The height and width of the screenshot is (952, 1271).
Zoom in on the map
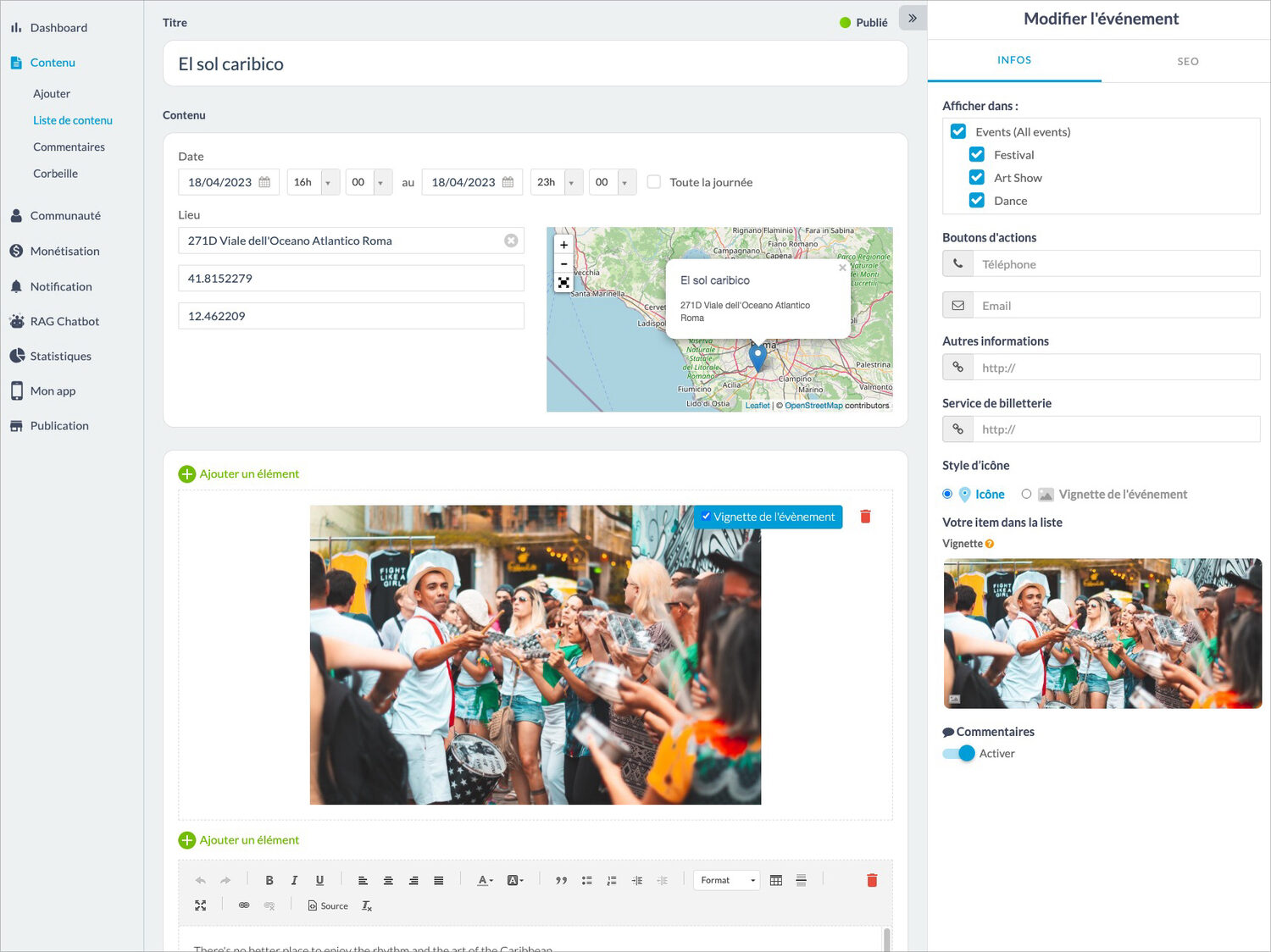563,245
